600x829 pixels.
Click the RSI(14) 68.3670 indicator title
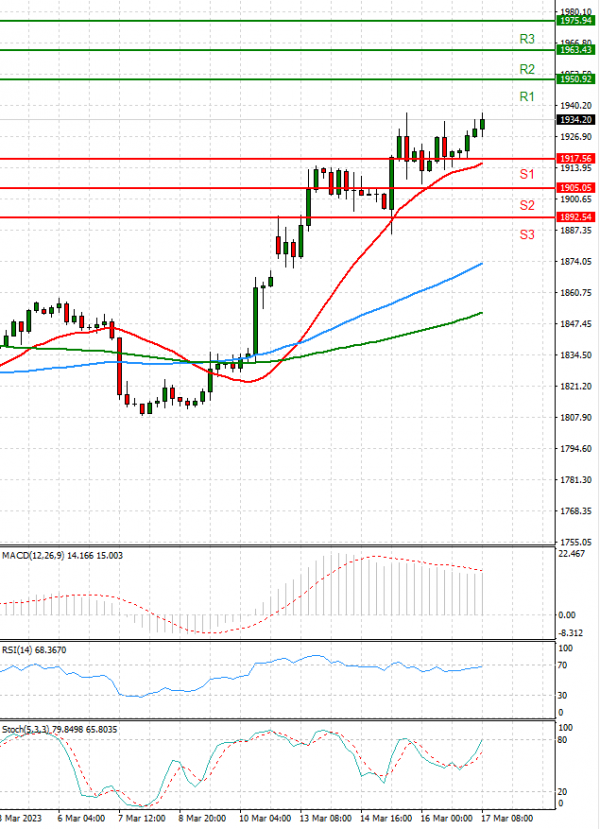[x=34, y=650]
